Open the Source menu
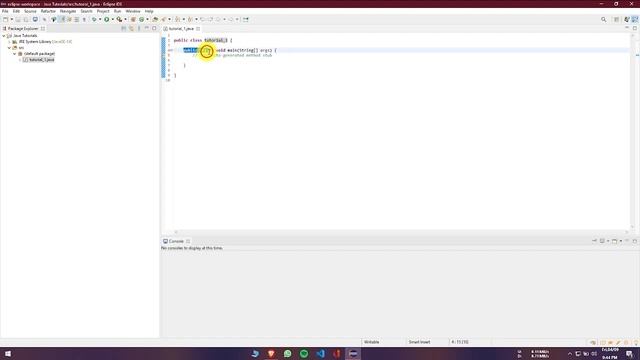Image resolution: width=640 pixels, height=360 pixels. (30, 11)
